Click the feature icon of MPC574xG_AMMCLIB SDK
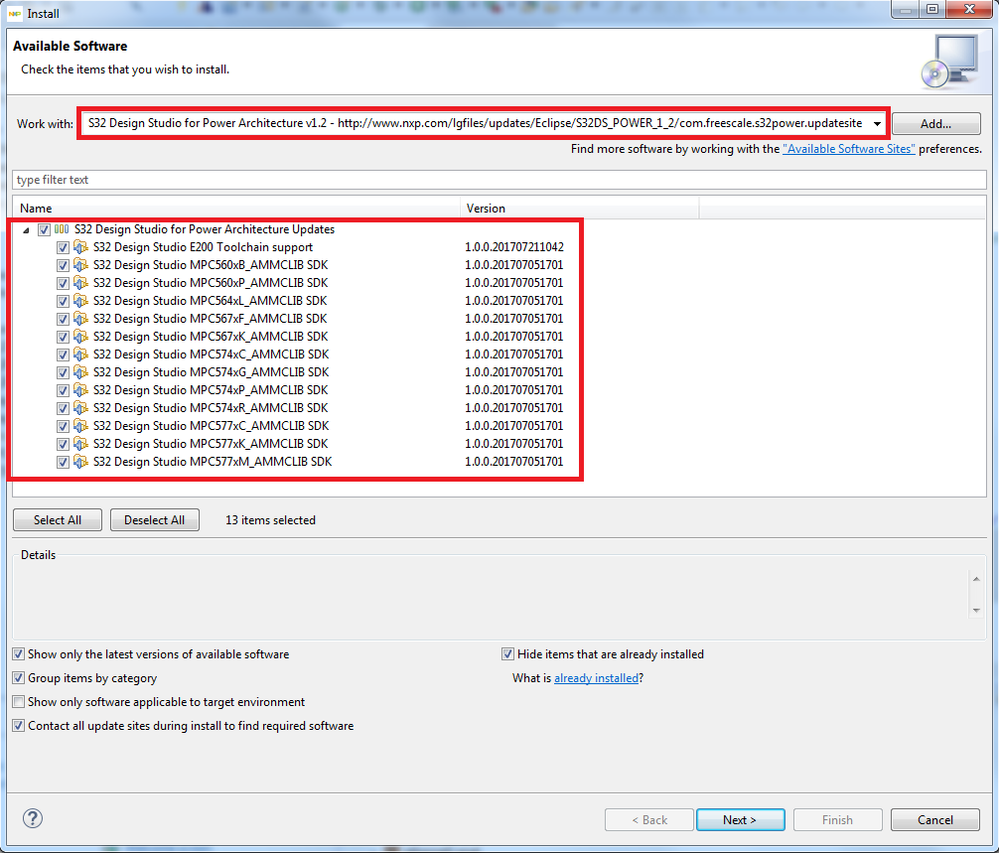Screen dimensions: 999x853 (x=81, y=372)
